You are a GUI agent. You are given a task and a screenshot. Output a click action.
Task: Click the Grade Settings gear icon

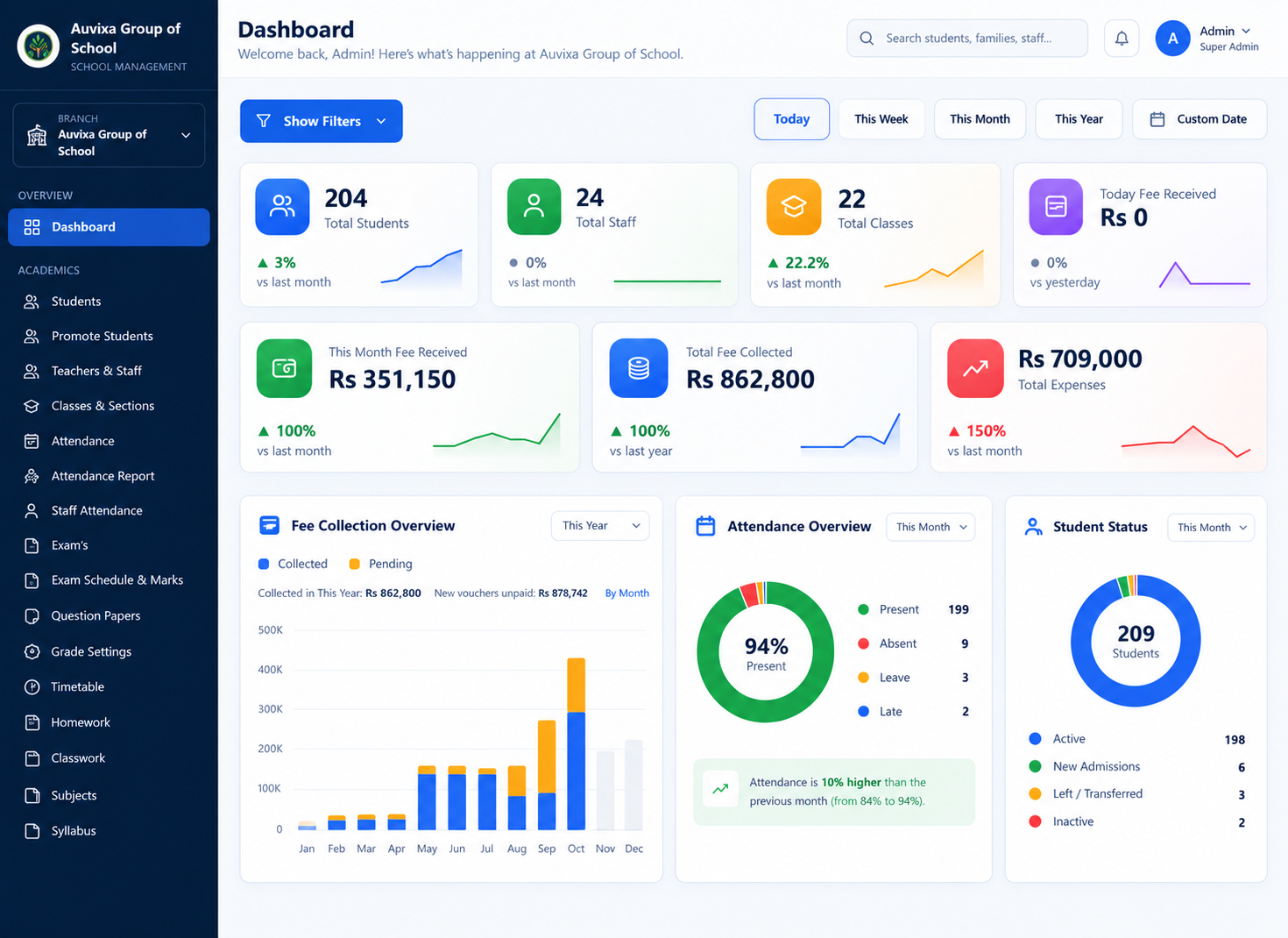(32, 651)
